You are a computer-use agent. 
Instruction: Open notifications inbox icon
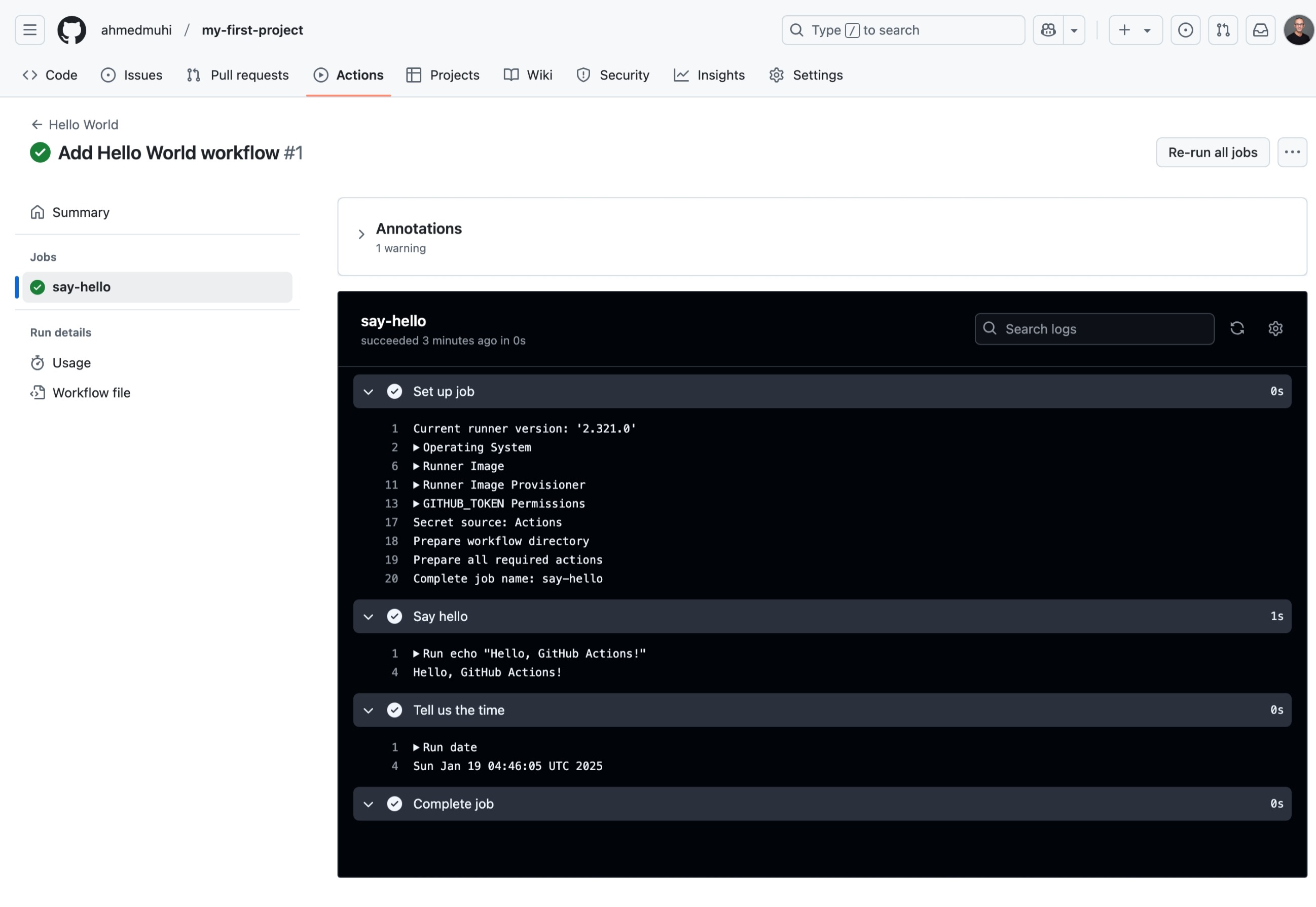(1260, 29)
